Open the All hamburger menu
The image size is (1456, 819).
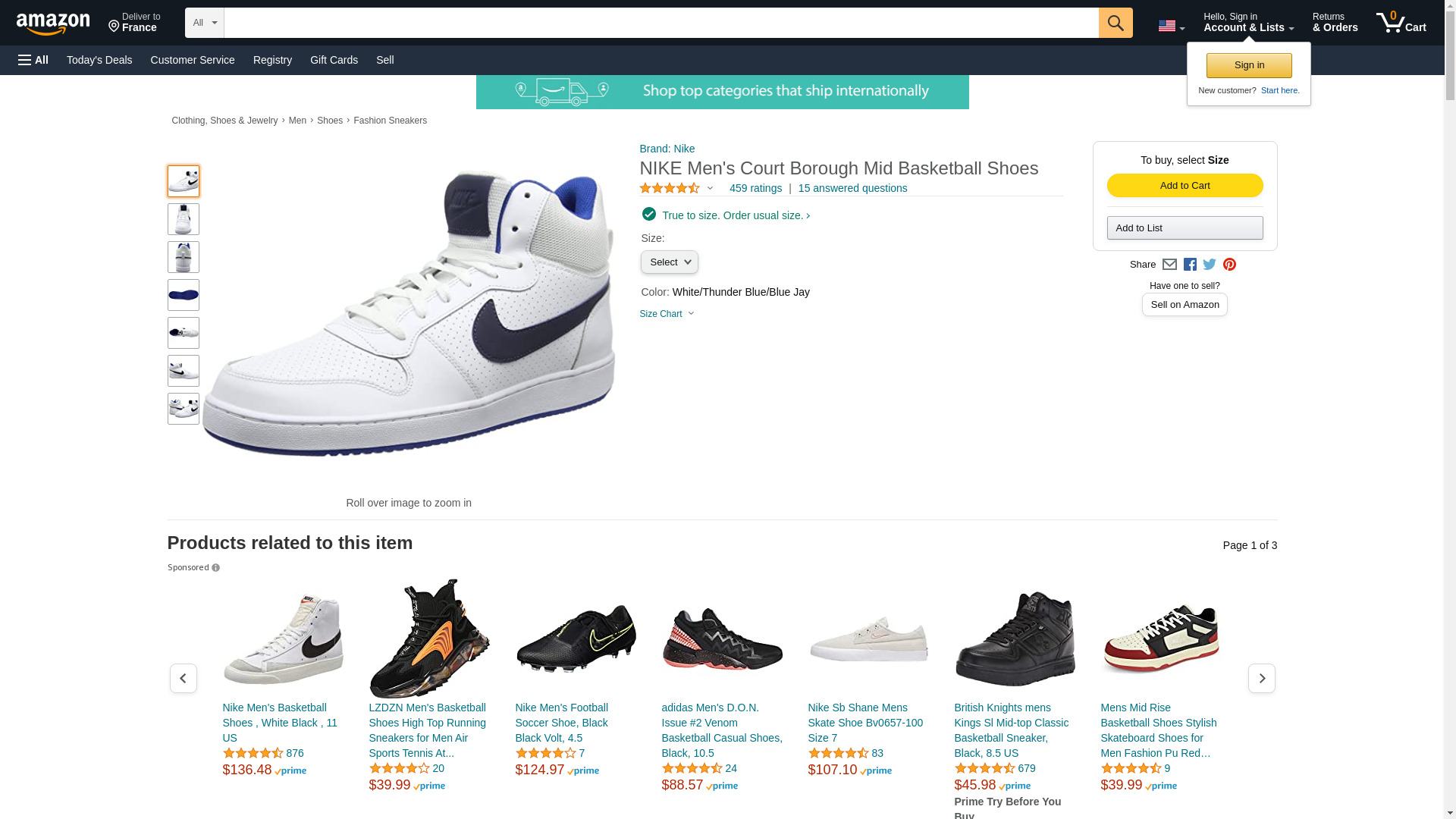click(33, 60)
